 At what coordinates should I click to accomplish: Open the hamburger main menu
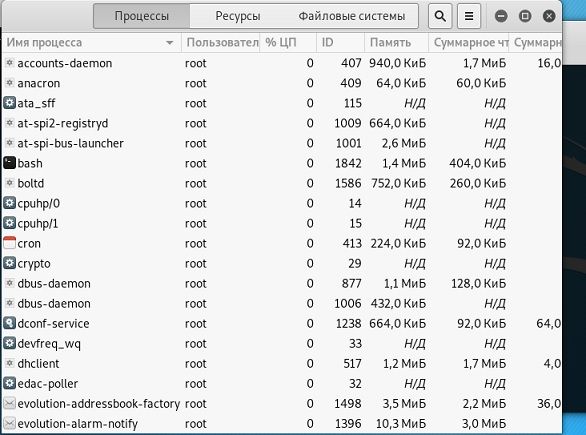click(x=469, y=16)
